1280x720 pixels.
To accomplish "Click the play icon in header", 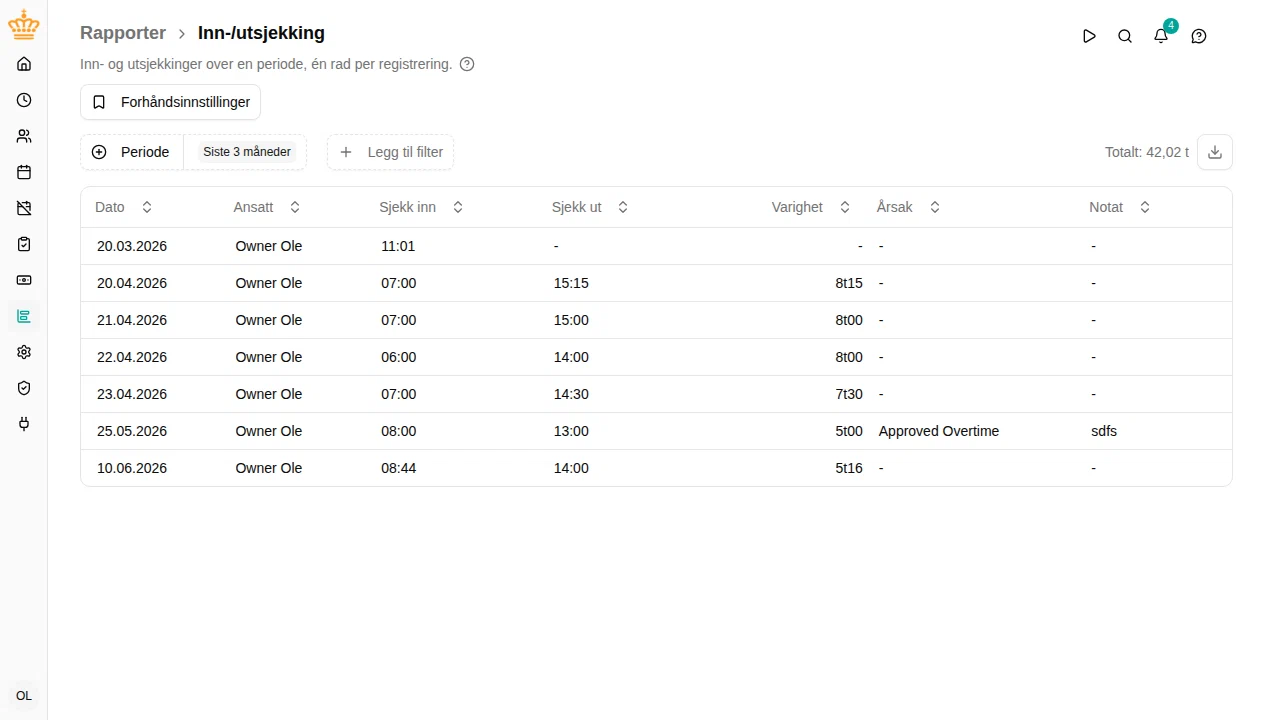I will (1089, 36).
